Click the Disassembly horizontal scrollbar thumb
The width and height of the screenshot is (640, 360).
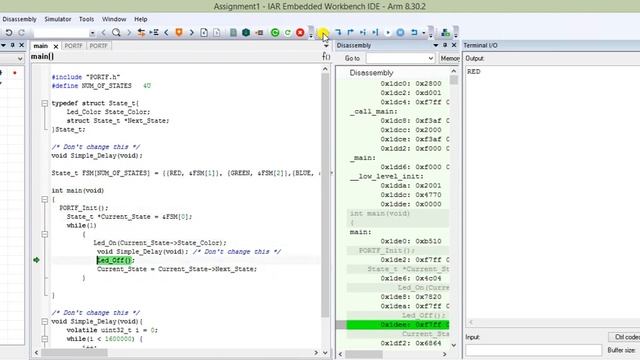click(x=364, y=354)
